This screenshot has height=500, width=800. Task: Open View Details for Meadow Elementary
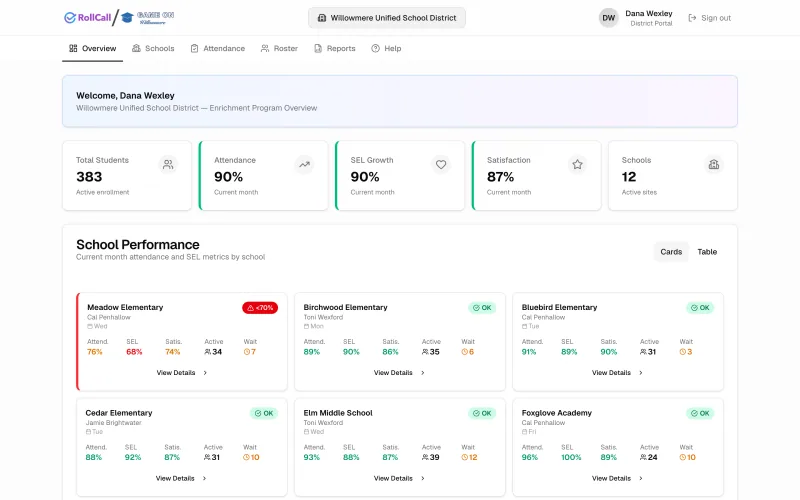[182, 373]
